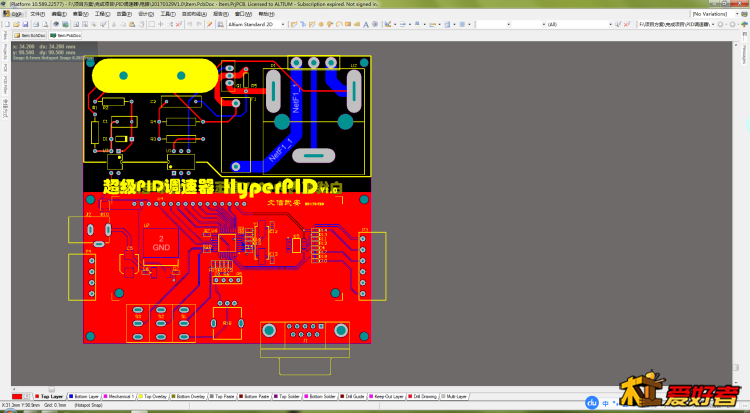This screenshot has height=413, width=750.
Task: Click the apply filter magnifier icon
Action: pos(618,24)
